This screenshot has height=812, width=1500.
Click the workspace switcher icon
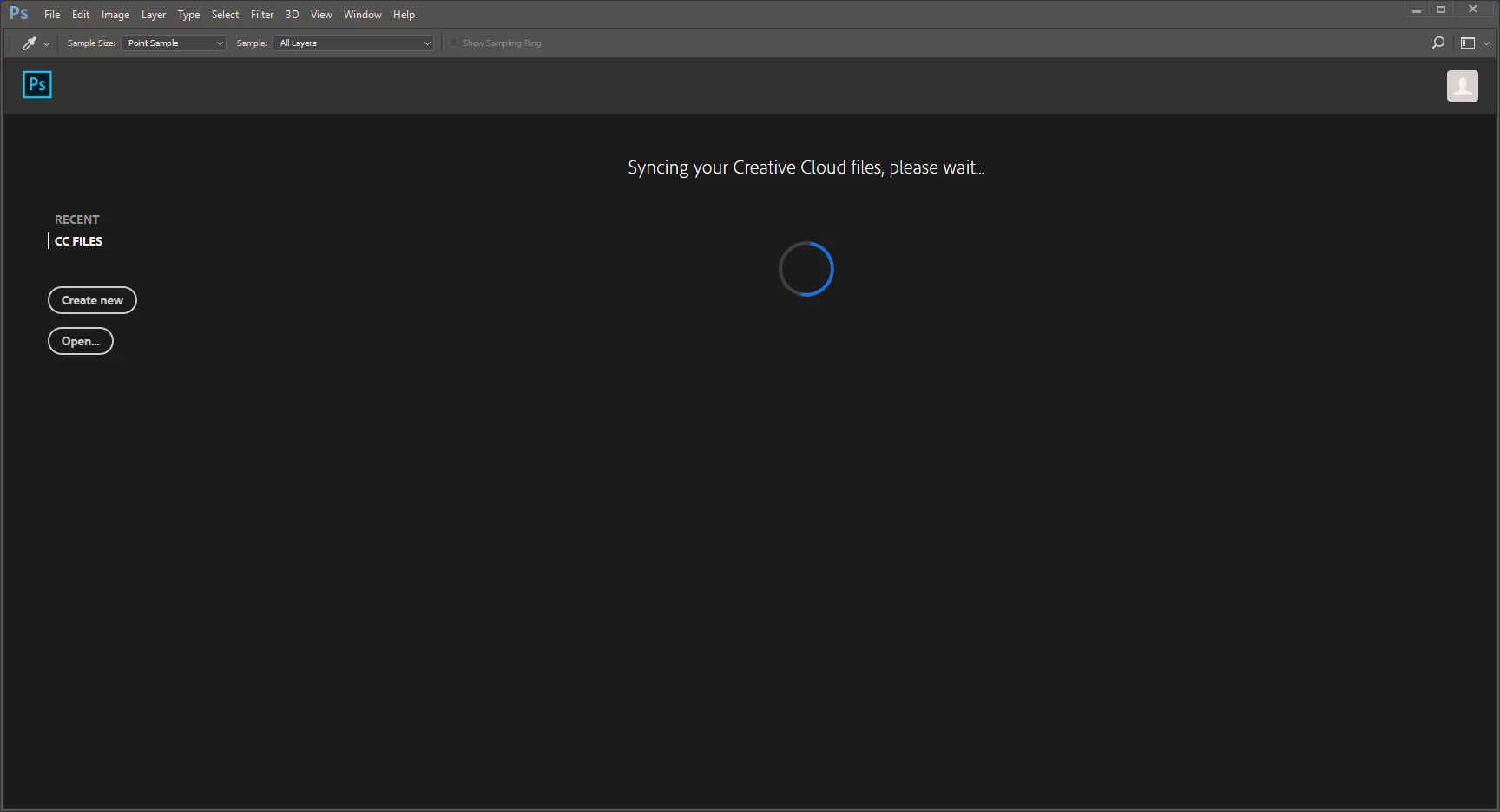[1468, 43]
